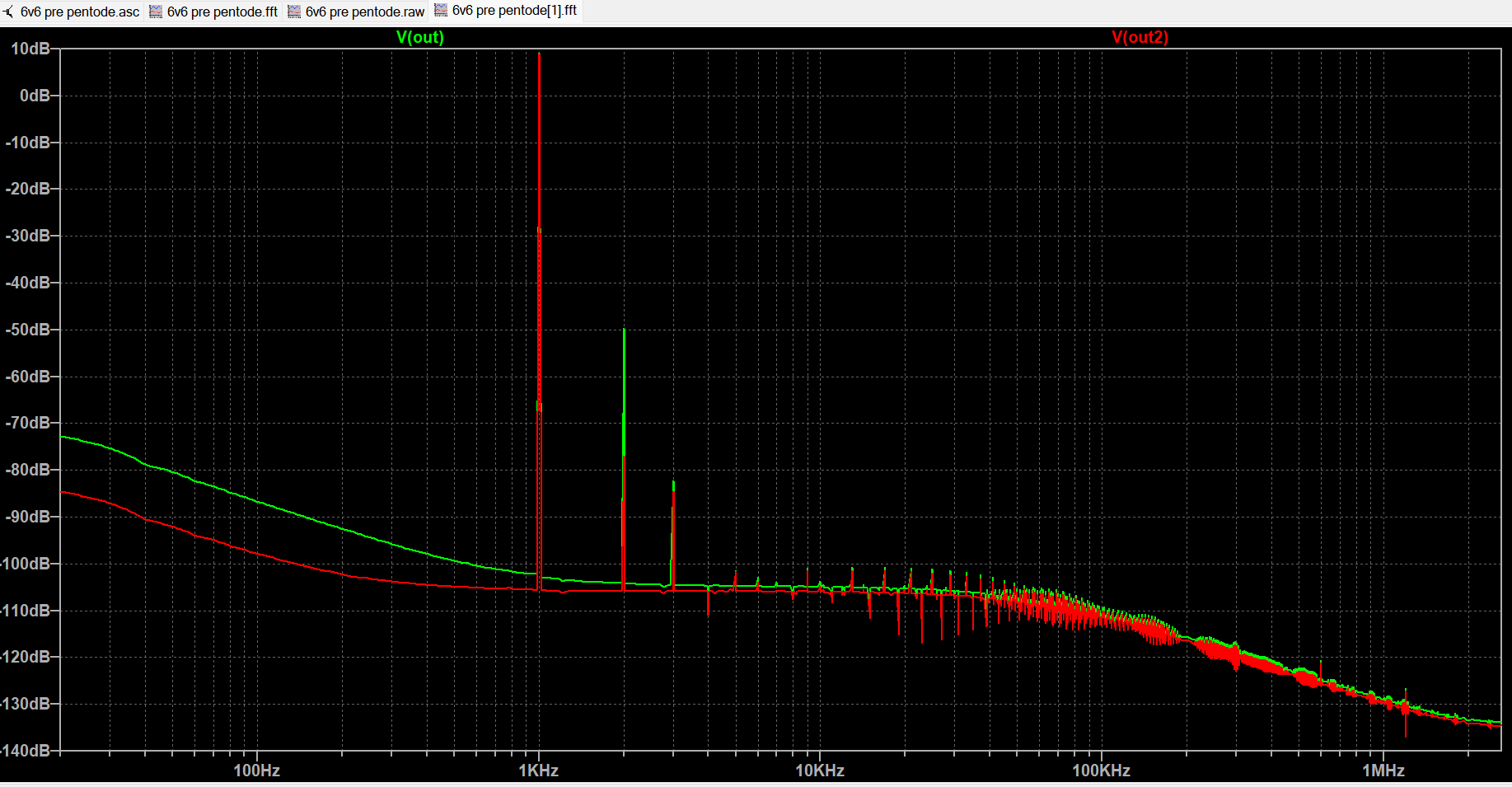Click the -110dB axis label
The width and height of the screenshot is (1512, 787).
[26, 611]
